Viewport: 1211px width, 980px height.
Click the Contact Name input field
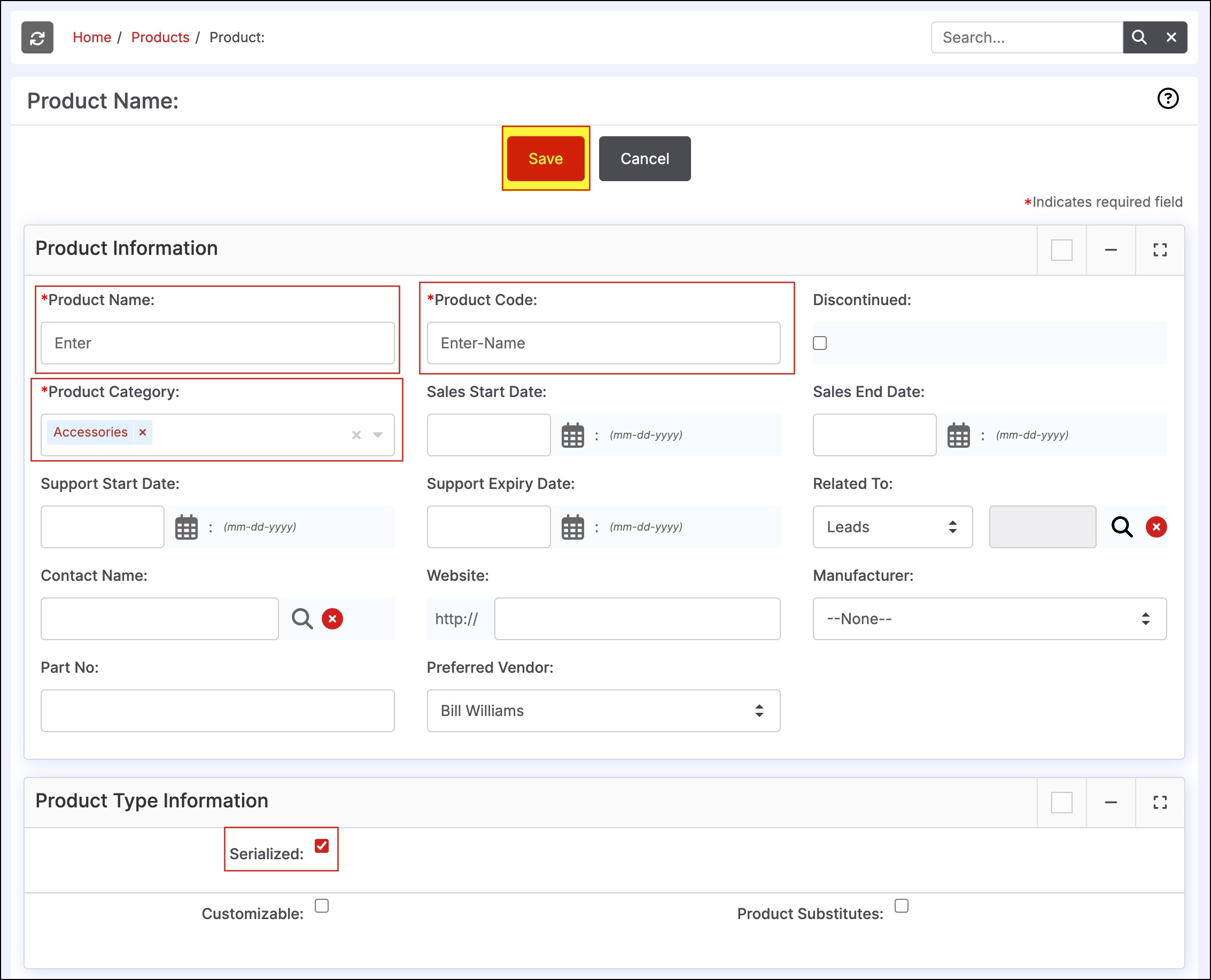pos(159,619)
